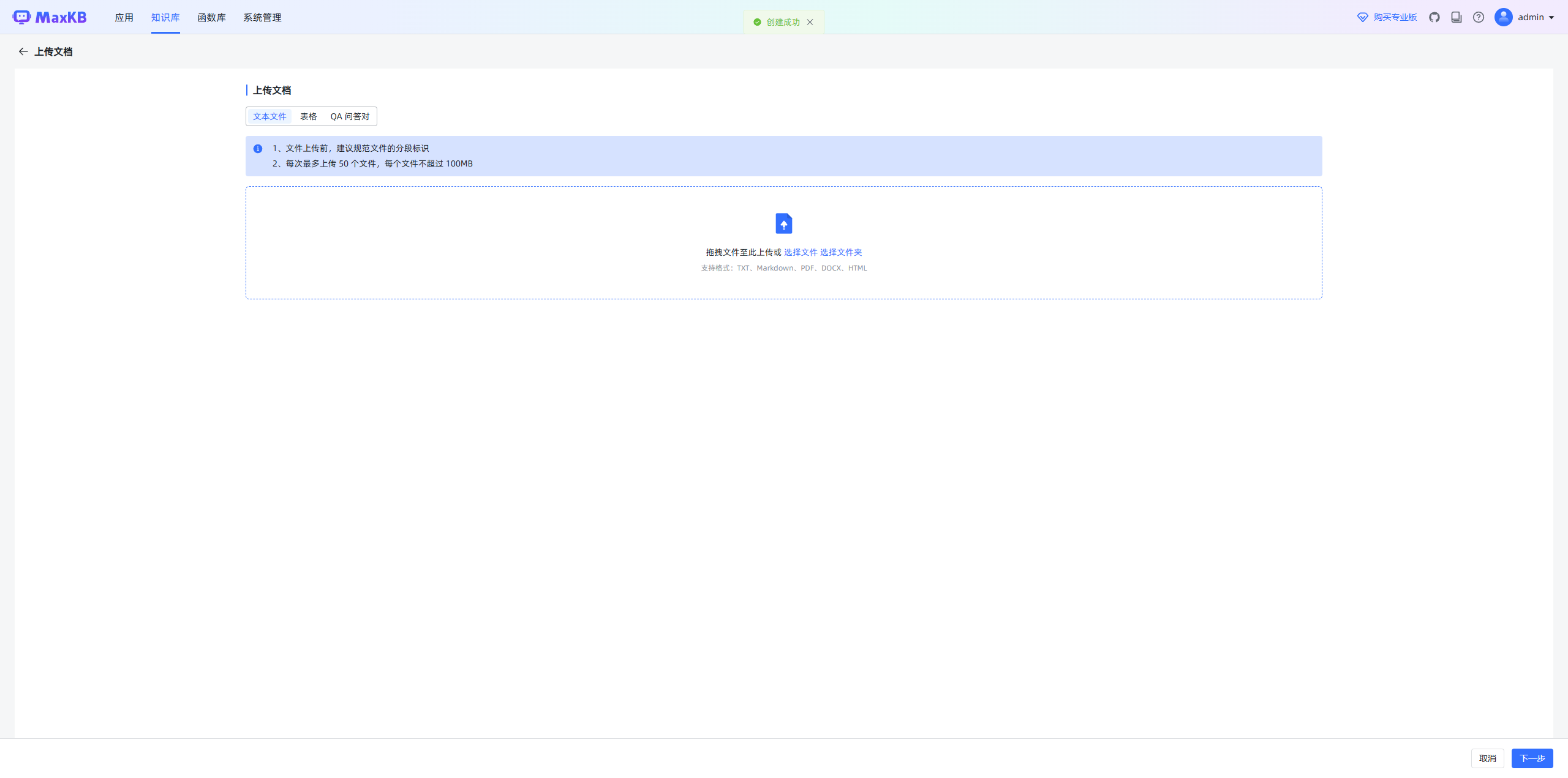1568x778 pixels.
Task: Open the 应用 menu
Action: pos(124,17)
